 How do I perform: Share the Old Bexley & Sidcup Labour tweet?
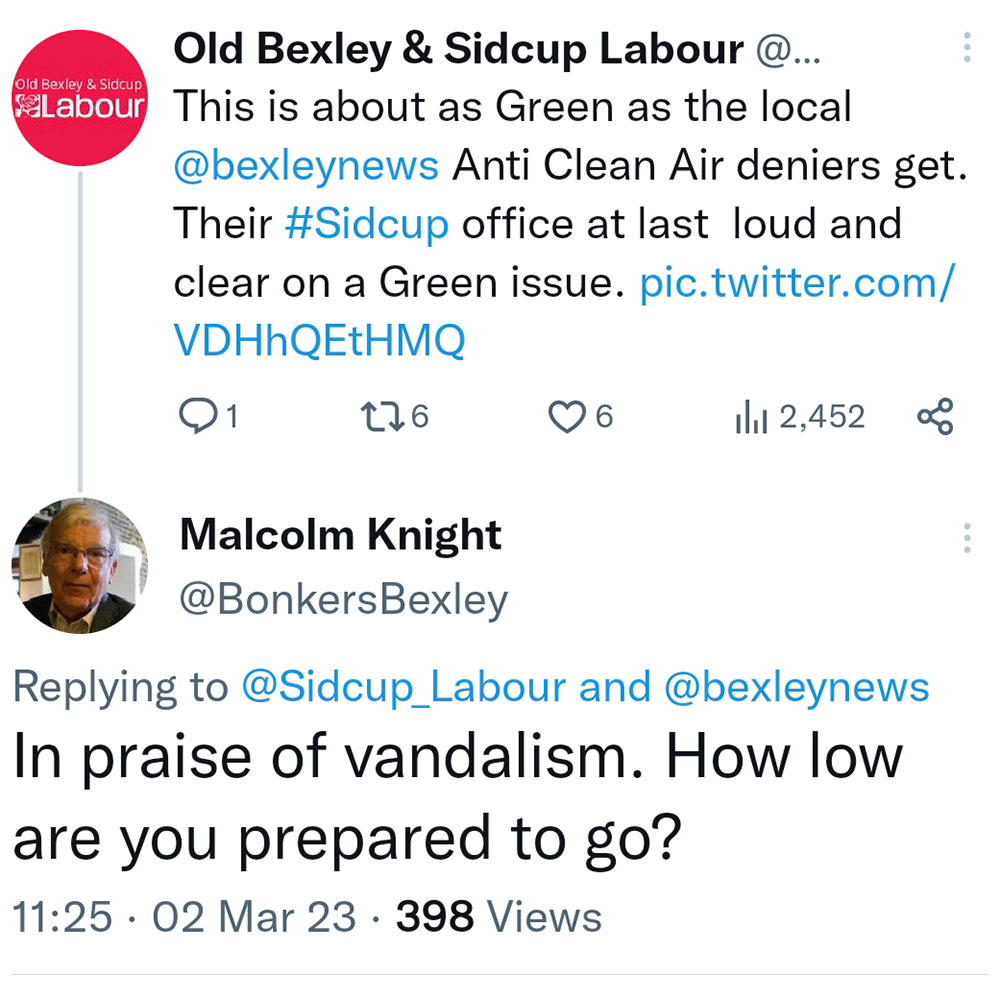[936, 417]
